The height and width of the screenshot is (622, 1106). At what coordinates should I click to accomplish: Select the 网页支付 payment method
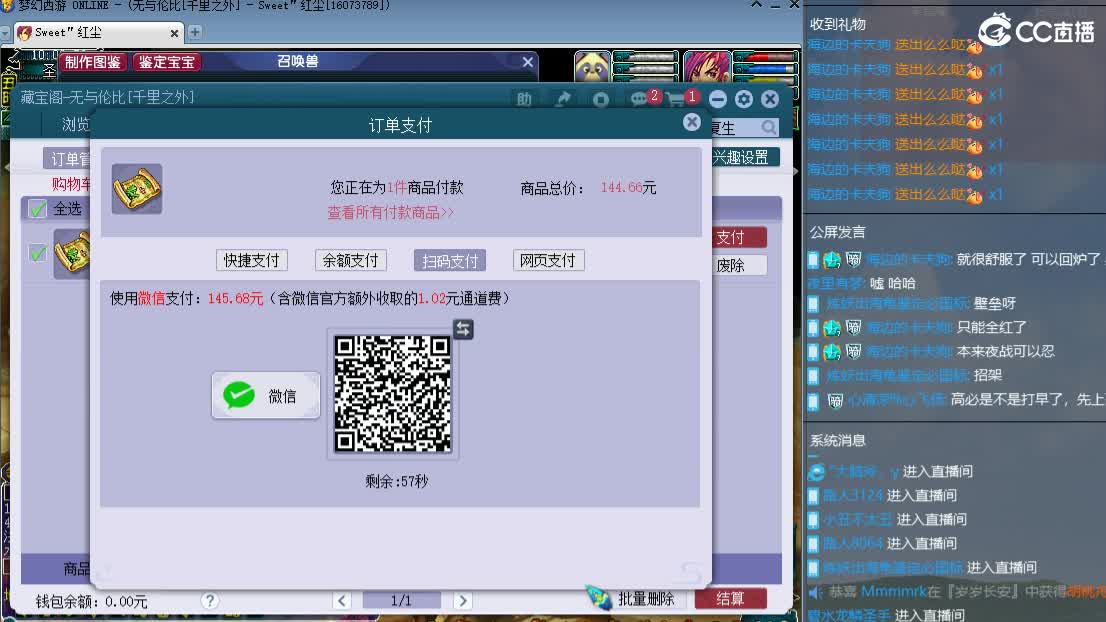[x=547, y=260]
